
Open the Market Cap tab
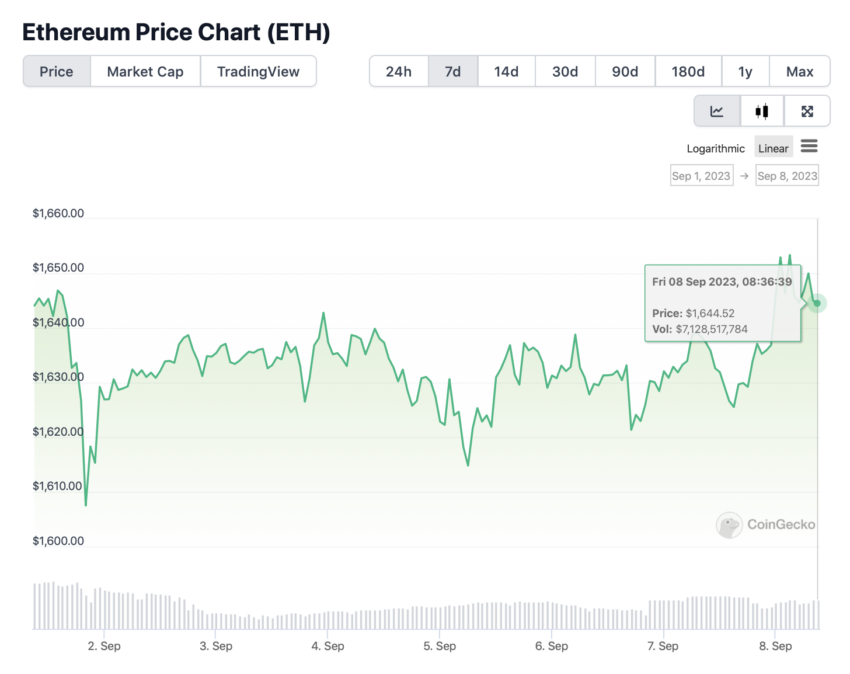145,72
